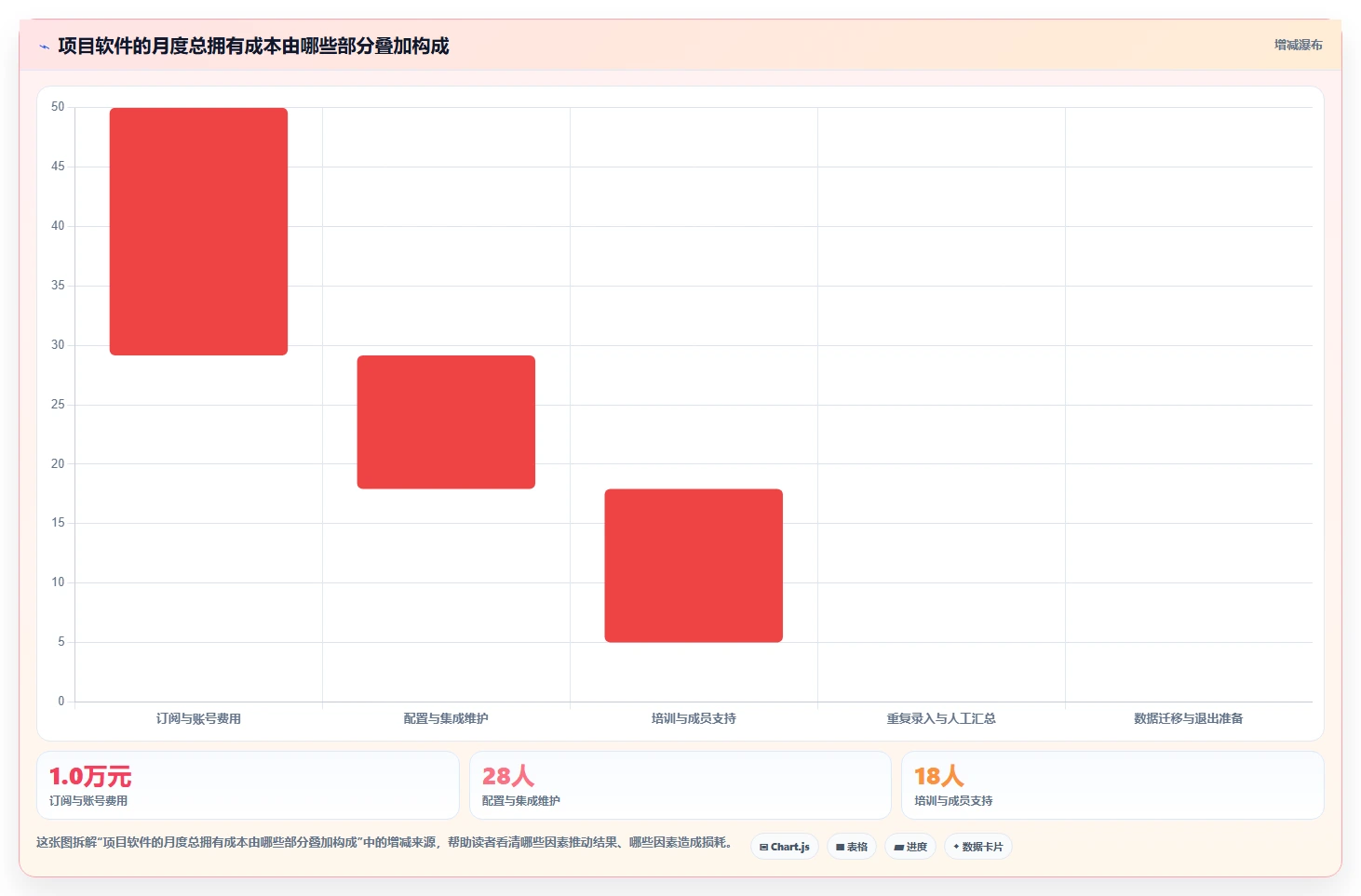Select the Chart.js tag
Image resolution: width=1361 pixels, height=896 pixels.
tap(784, 847)
